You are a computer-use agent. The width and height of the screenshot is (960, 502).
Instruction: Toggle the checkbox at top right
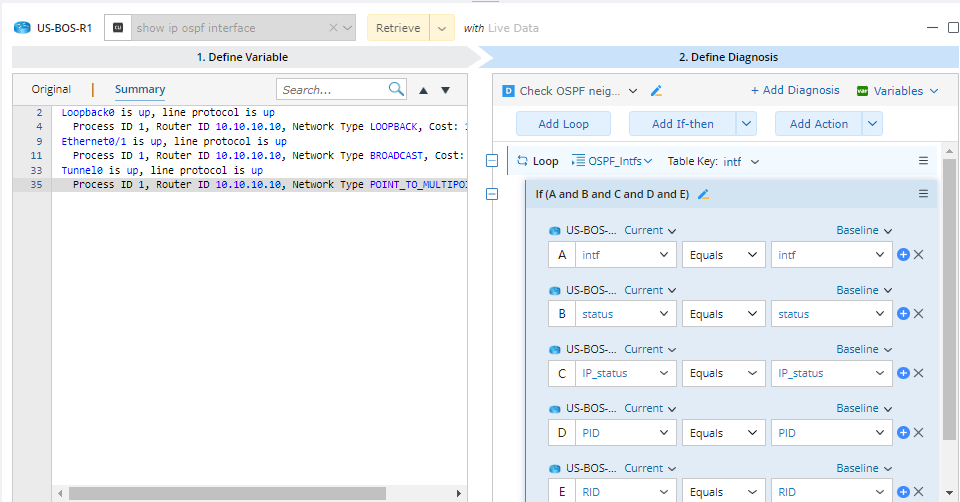(x=953, y=28)
